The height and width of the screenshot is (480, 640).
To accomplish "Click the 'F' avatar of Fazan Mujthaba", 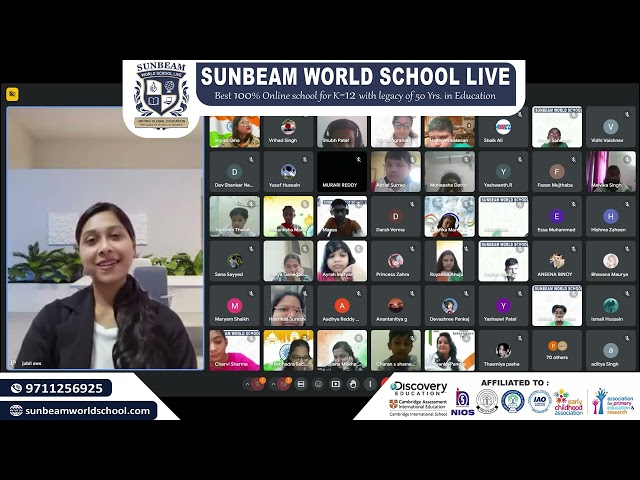I will [557, 171].
